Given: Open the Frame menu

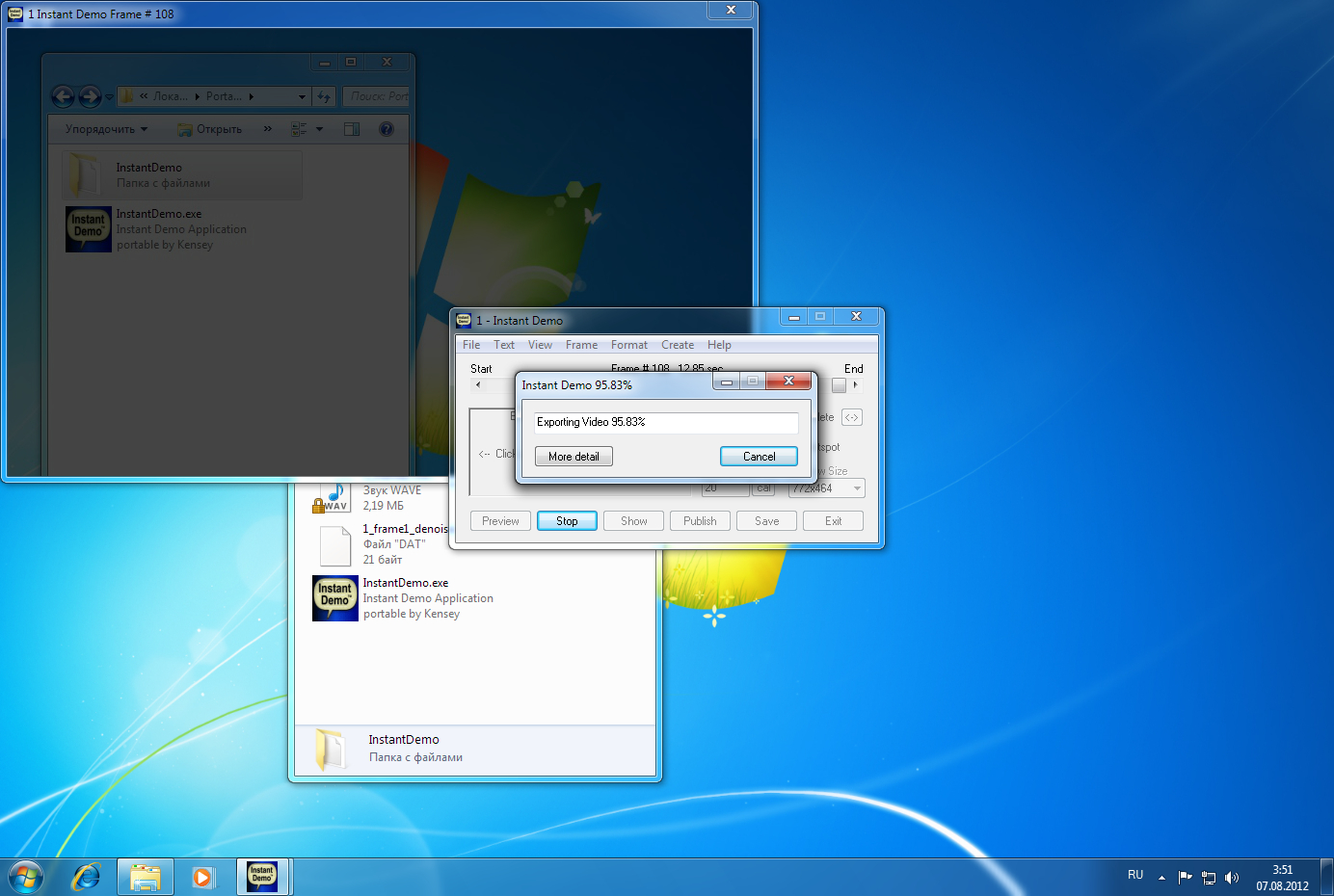Looking at the screenshot, I should pyautogui.click(x=581, y=345).
